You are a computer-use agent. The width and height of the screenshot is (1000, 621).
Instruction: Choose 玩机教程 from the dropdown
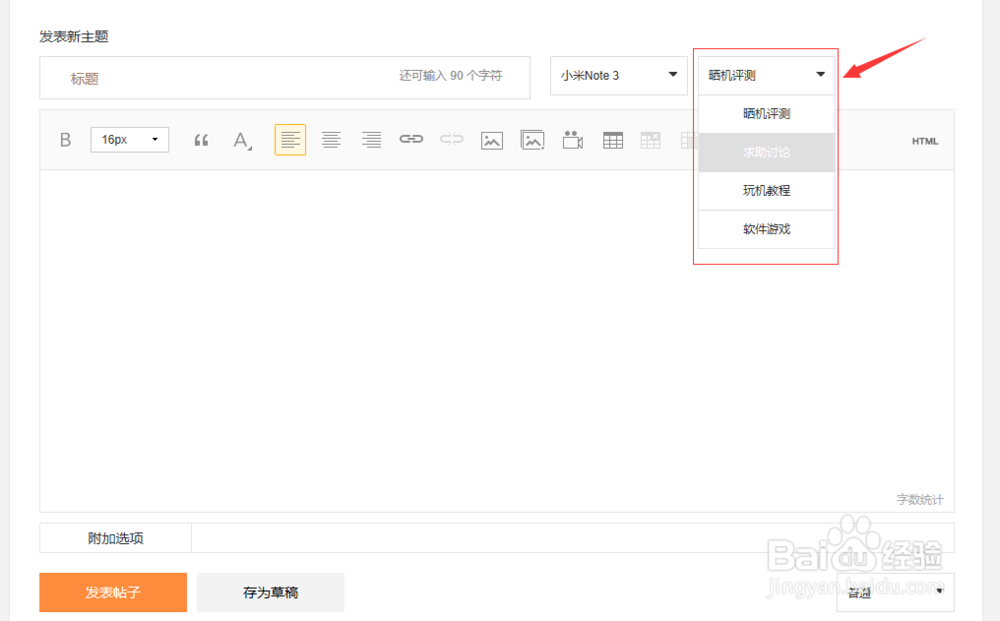767,191
